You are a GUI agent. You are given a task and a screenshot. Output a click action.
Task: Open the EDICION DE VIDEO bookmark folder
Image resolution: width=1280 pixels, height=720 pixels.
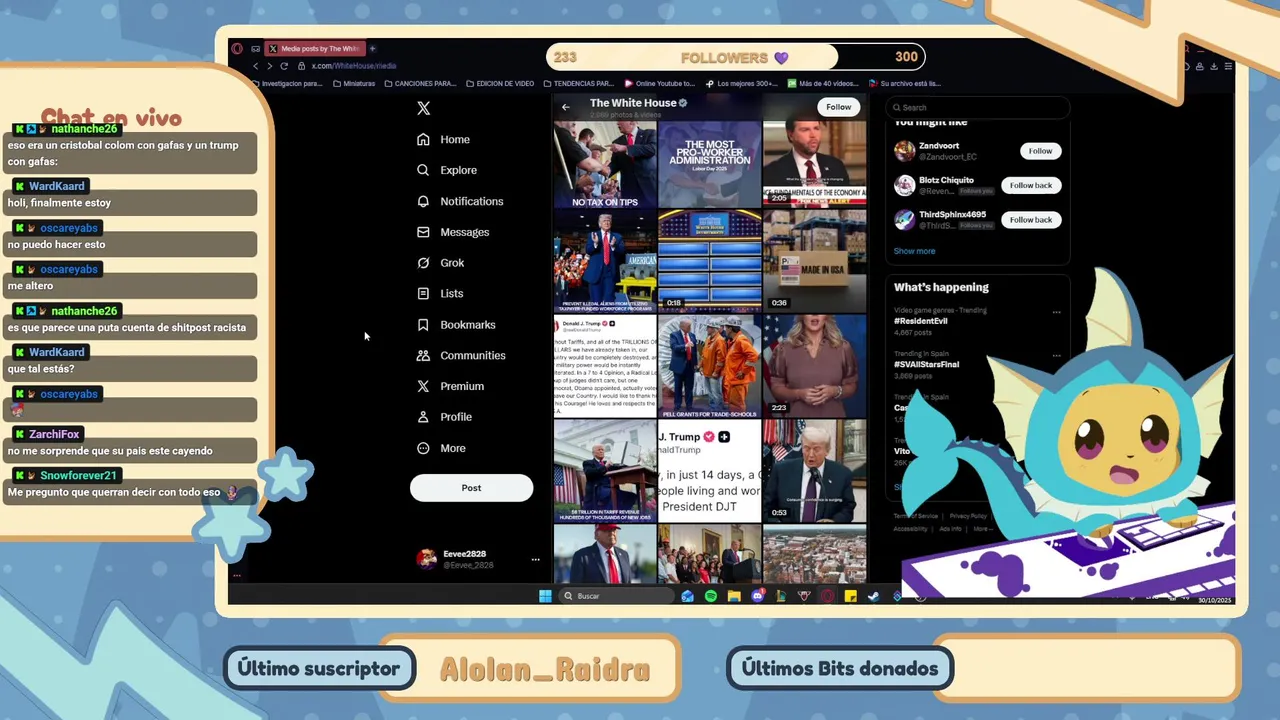point(499,84)
